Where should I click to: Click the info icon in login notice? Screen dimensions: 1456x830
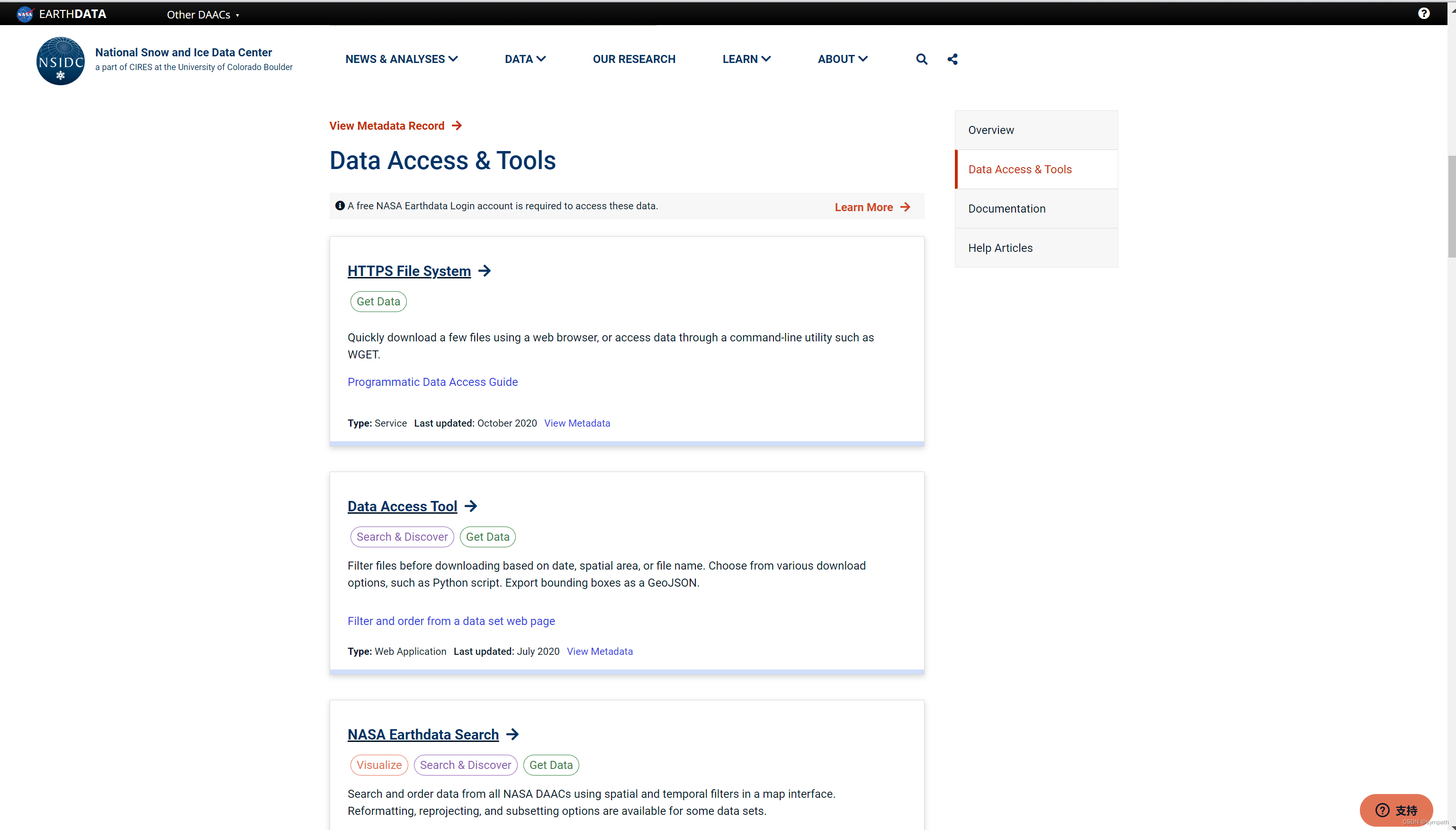point(340,206)
